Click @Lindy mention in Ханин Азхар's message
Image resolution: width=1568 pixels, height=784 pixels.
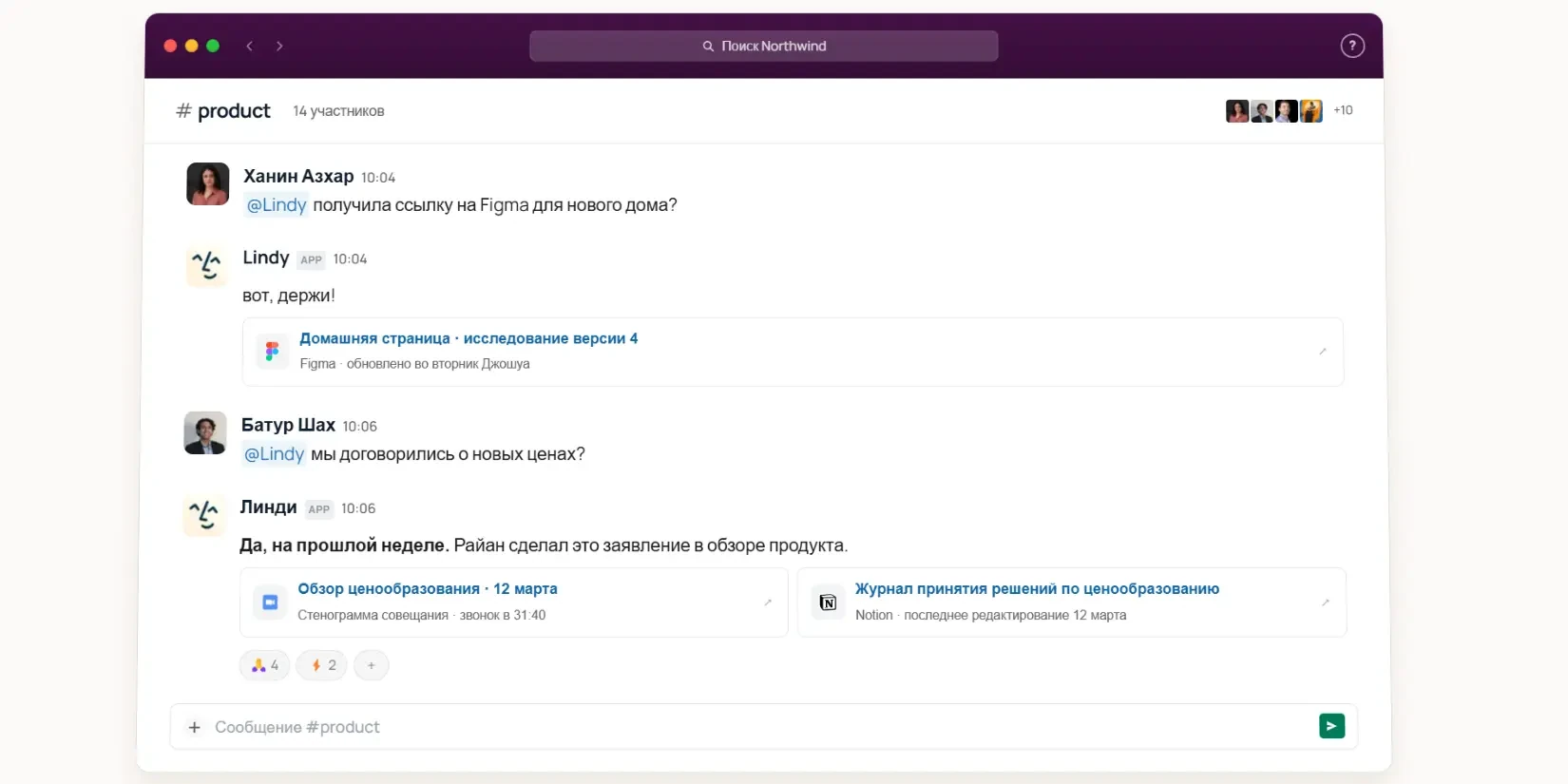(277, 205)
